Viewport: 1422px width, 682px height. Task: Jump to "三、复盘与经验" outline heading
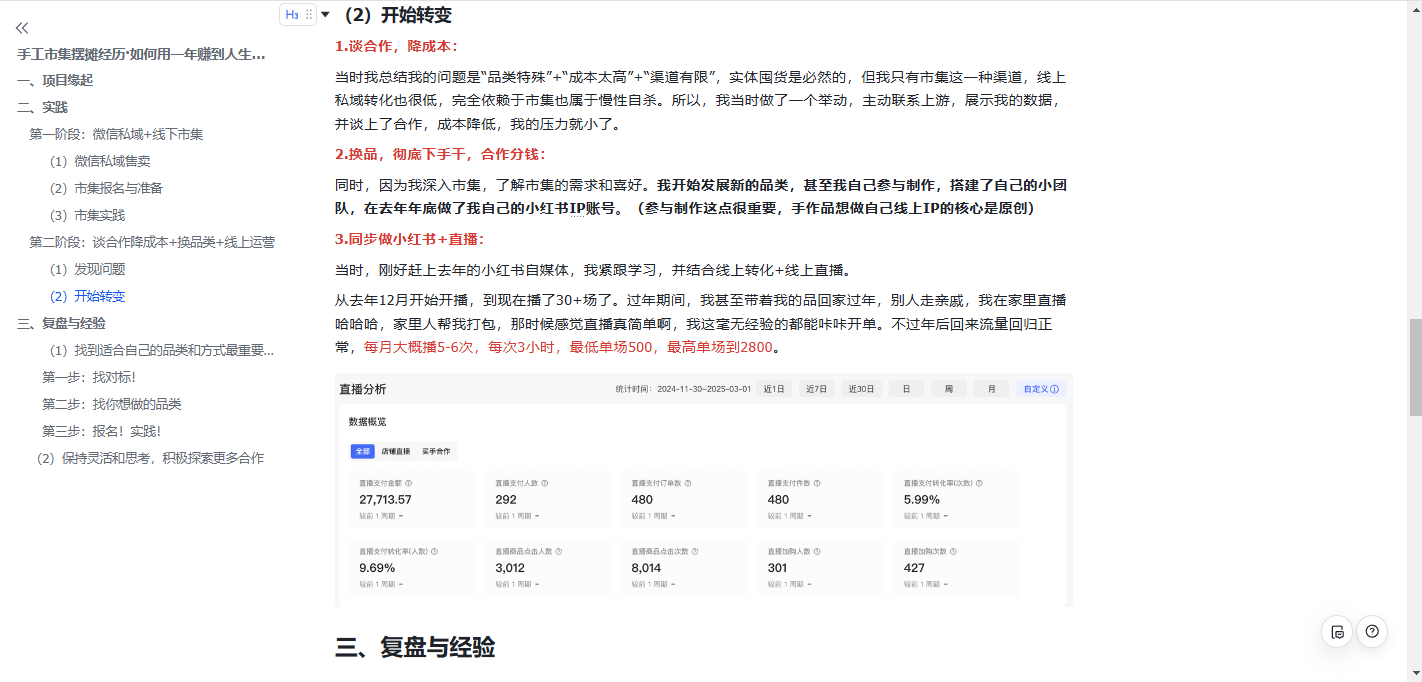tap(61, 323)
